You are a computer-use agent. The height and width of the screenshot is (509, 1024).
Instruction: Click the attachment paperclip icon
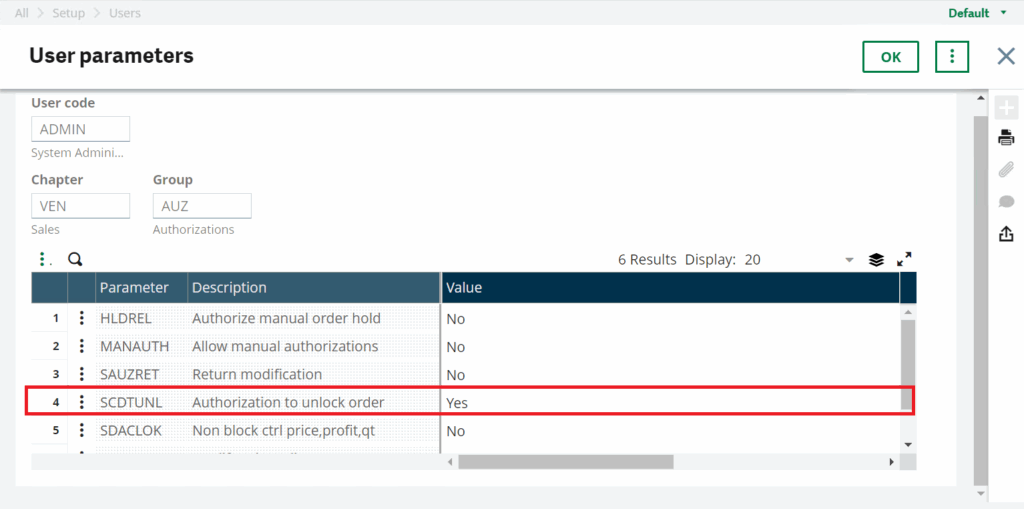click(1006, 169)
